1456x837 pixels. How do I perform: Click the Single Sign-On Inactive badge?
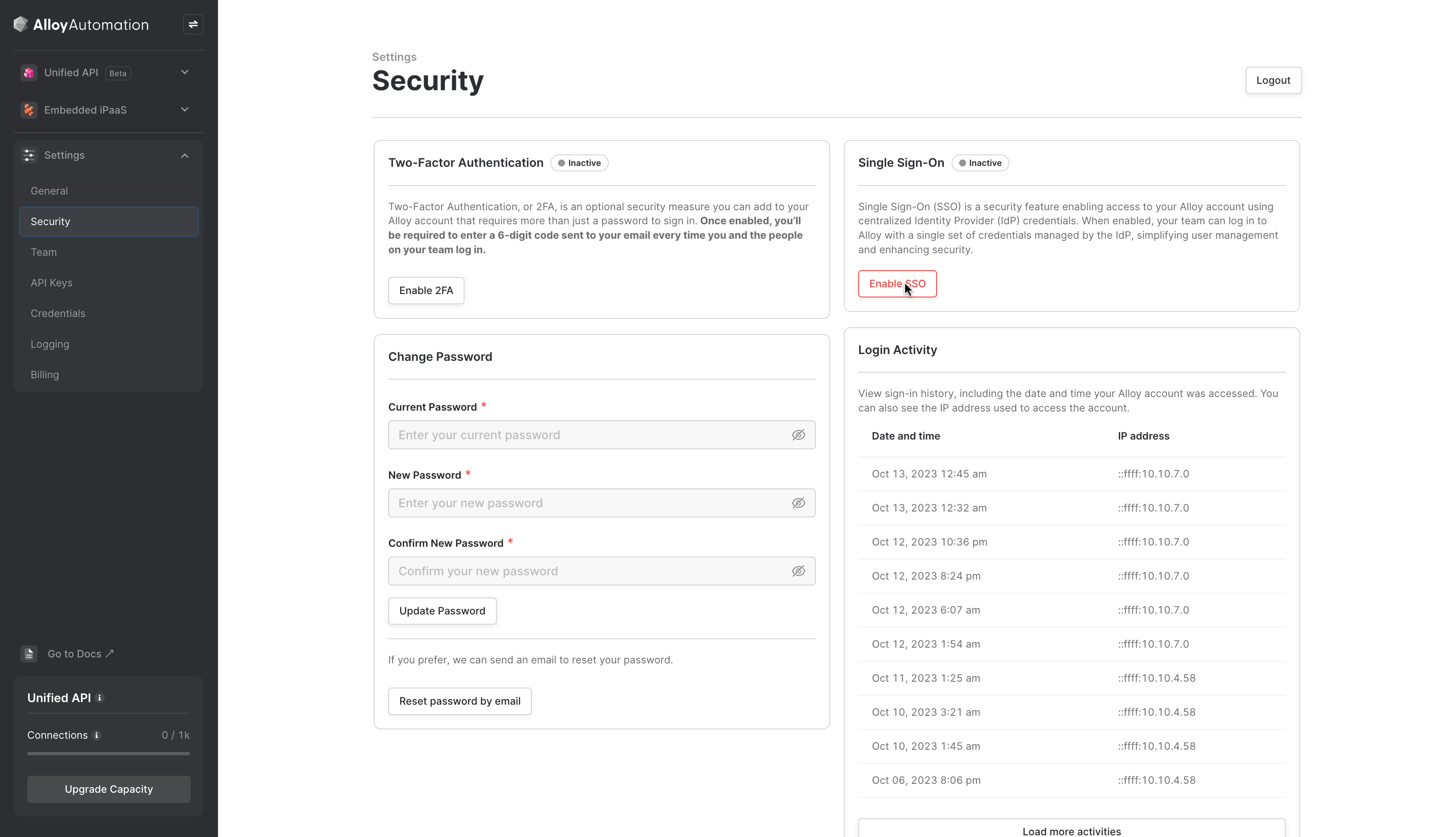click(980, 163)
